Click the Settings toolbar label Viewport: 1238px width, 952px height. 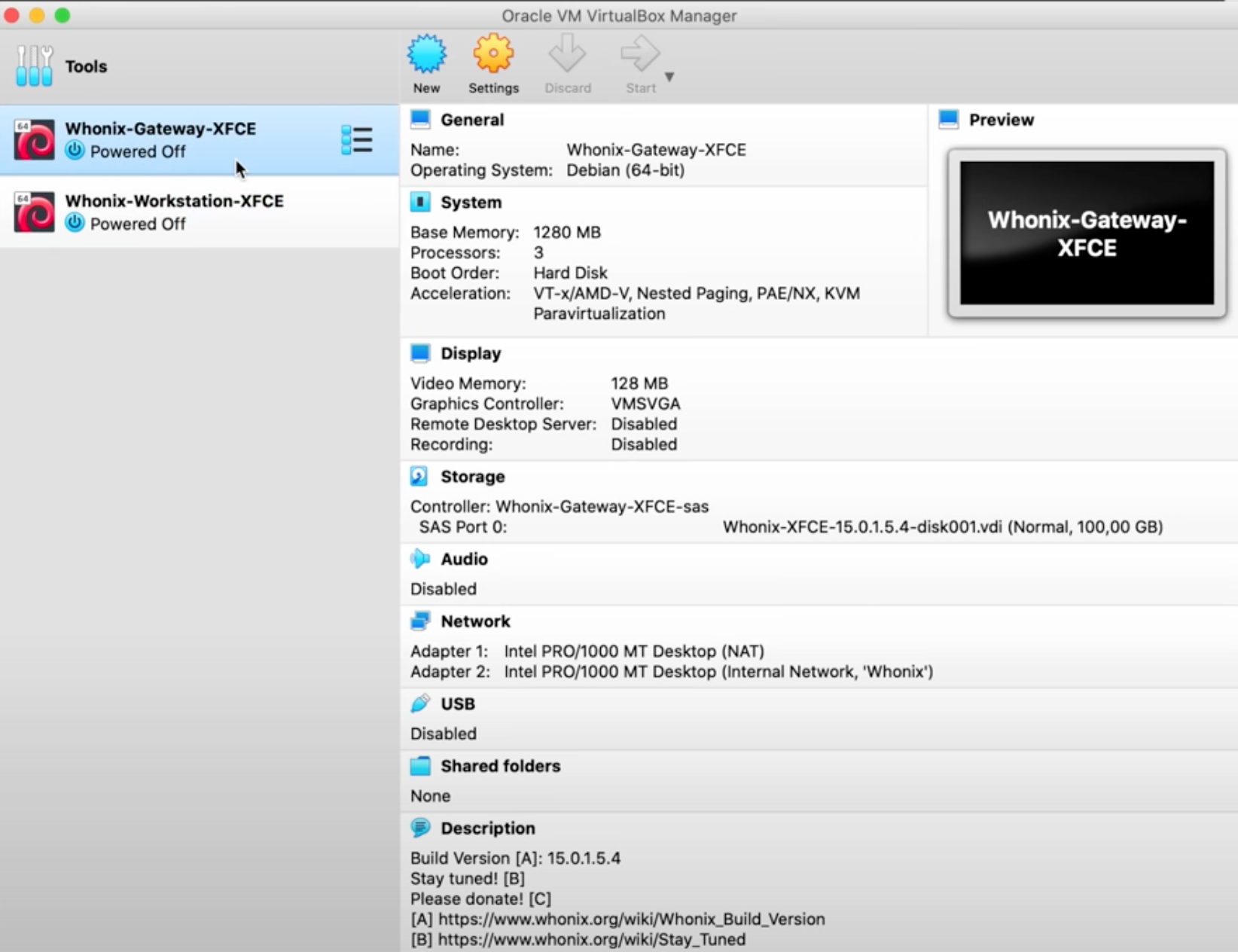pyautogui.click(x=493, y=88)
